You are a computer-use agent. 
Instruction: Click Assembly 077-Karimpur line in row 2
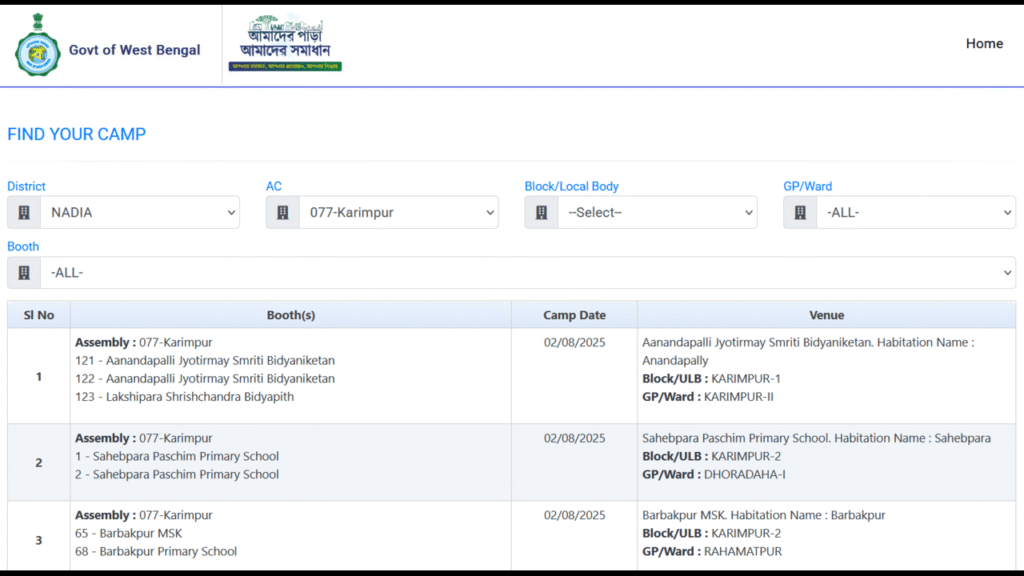144,438
